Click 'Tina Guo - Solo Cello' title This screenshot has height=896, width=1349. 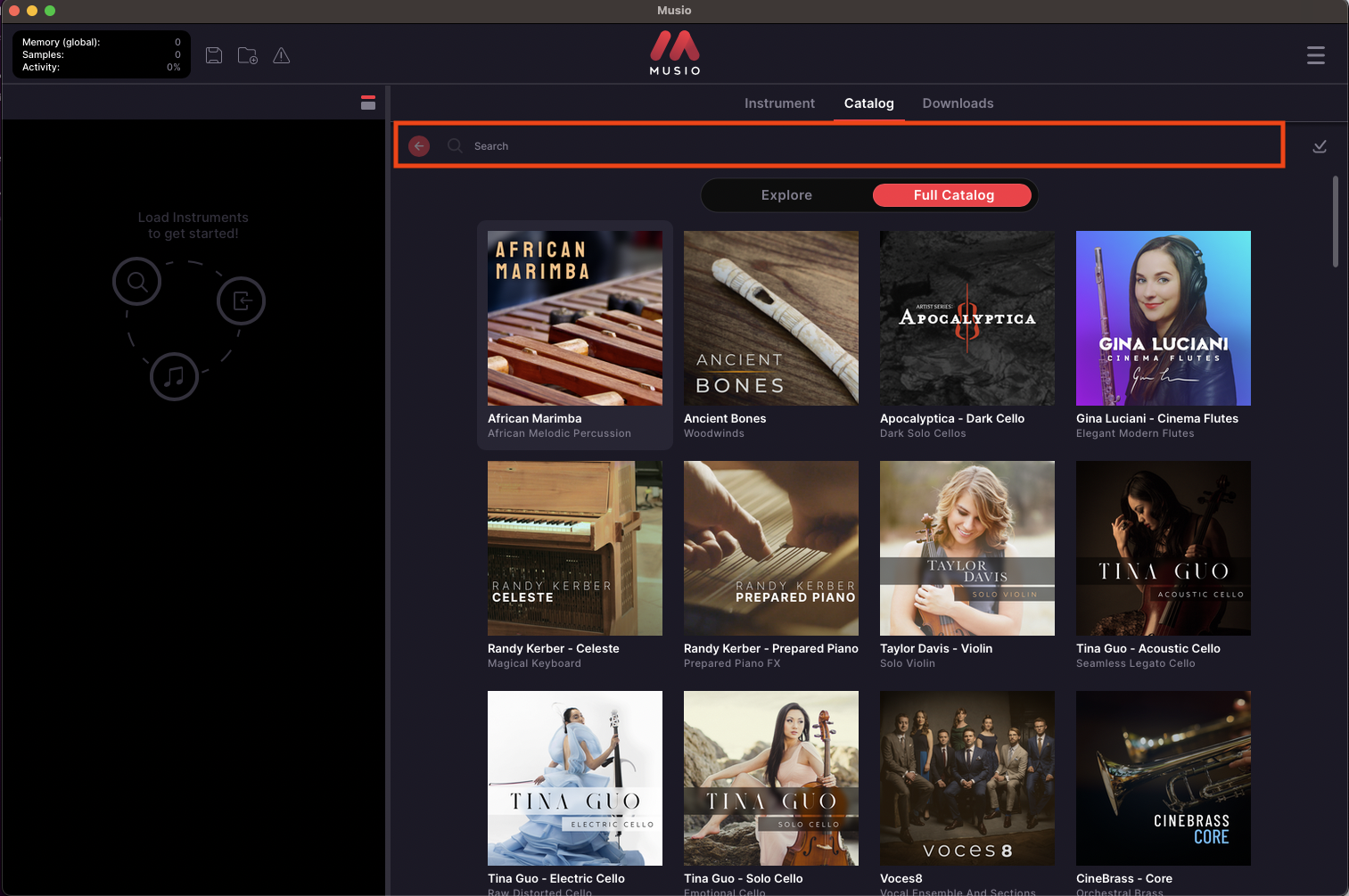(x=744, y=878)
